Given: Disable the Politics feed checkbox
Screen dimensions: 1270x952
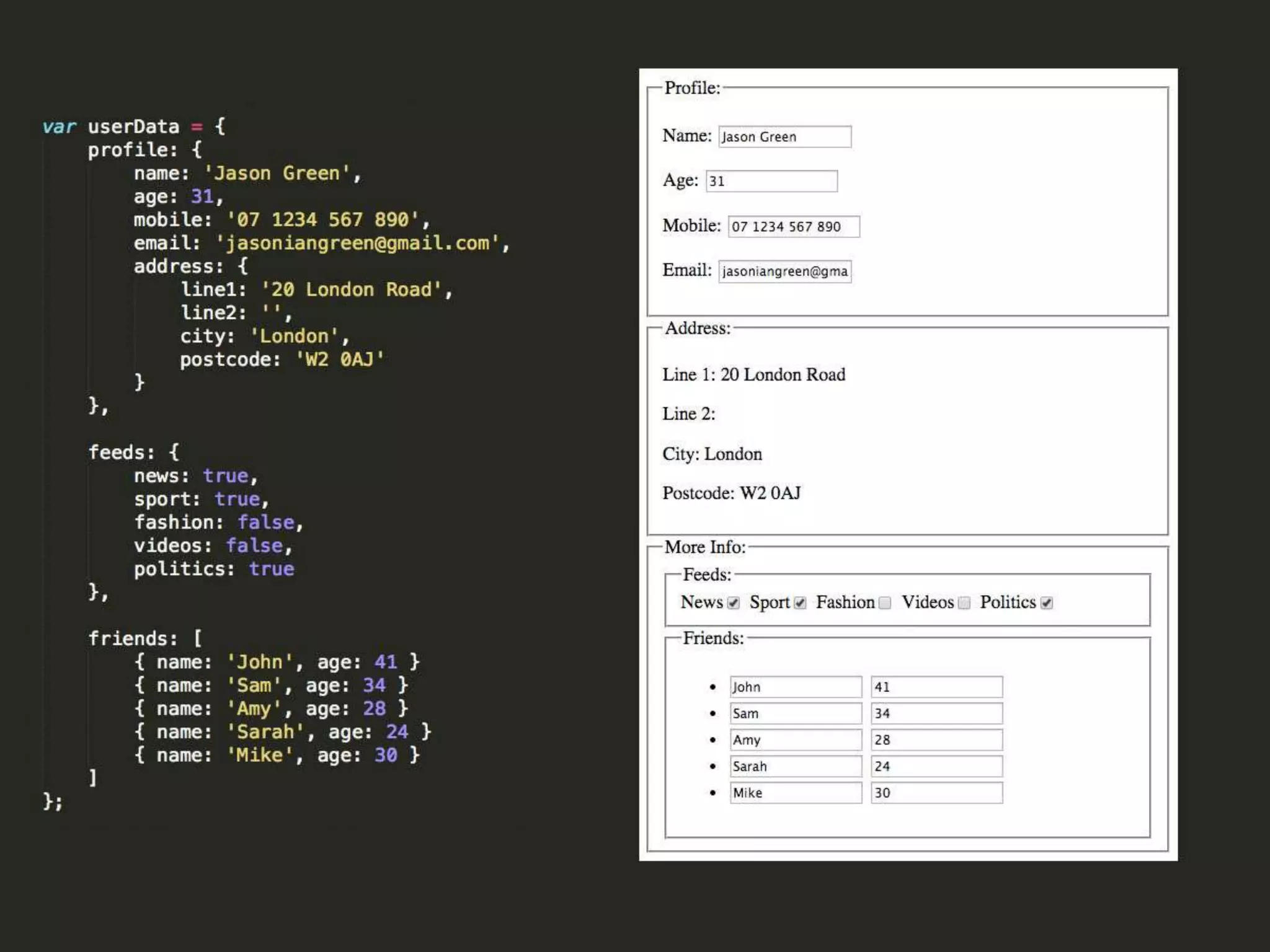Looking at the screenshot, I should [x=1047, y=603].
